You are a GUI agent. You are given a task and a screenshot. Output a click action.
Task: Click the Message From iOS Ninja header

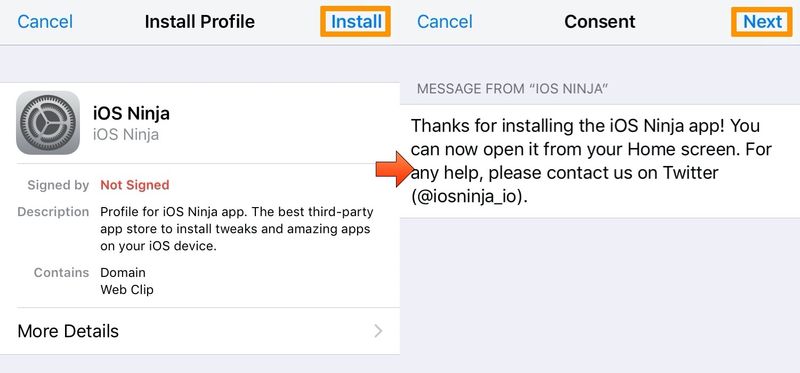[x=512, y=89]
